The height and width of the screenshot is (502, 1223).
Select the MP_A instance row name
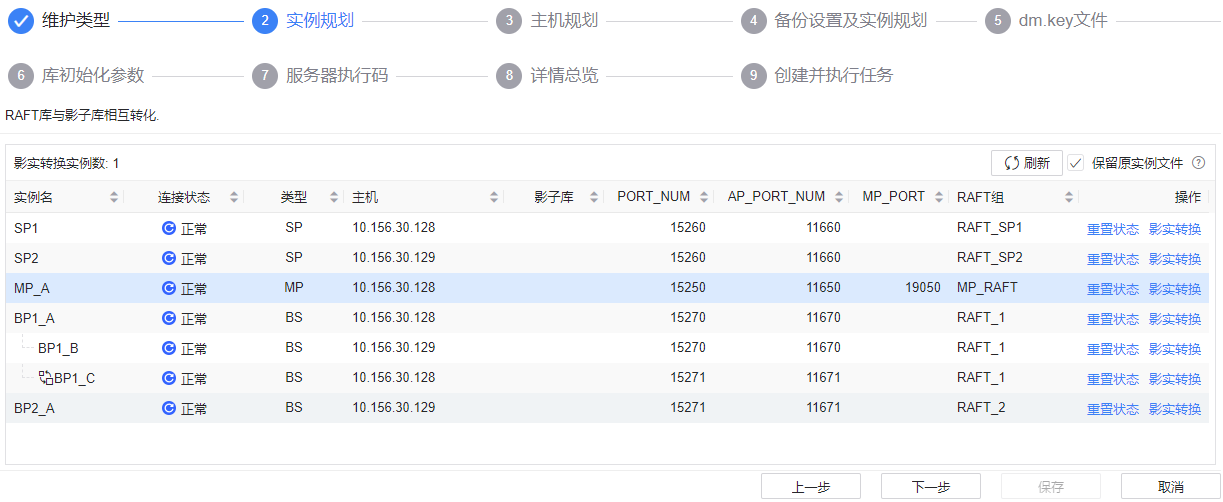(x=32, y=288)
